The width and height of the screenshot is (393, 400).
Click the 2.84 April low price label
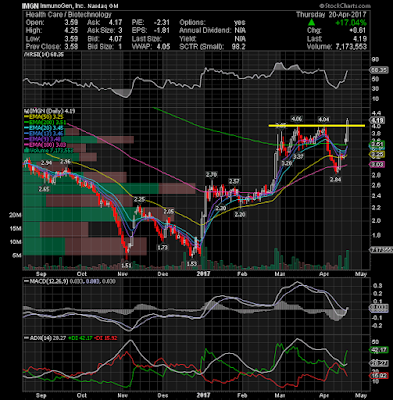pyautogui.click(x=336, y=179)
